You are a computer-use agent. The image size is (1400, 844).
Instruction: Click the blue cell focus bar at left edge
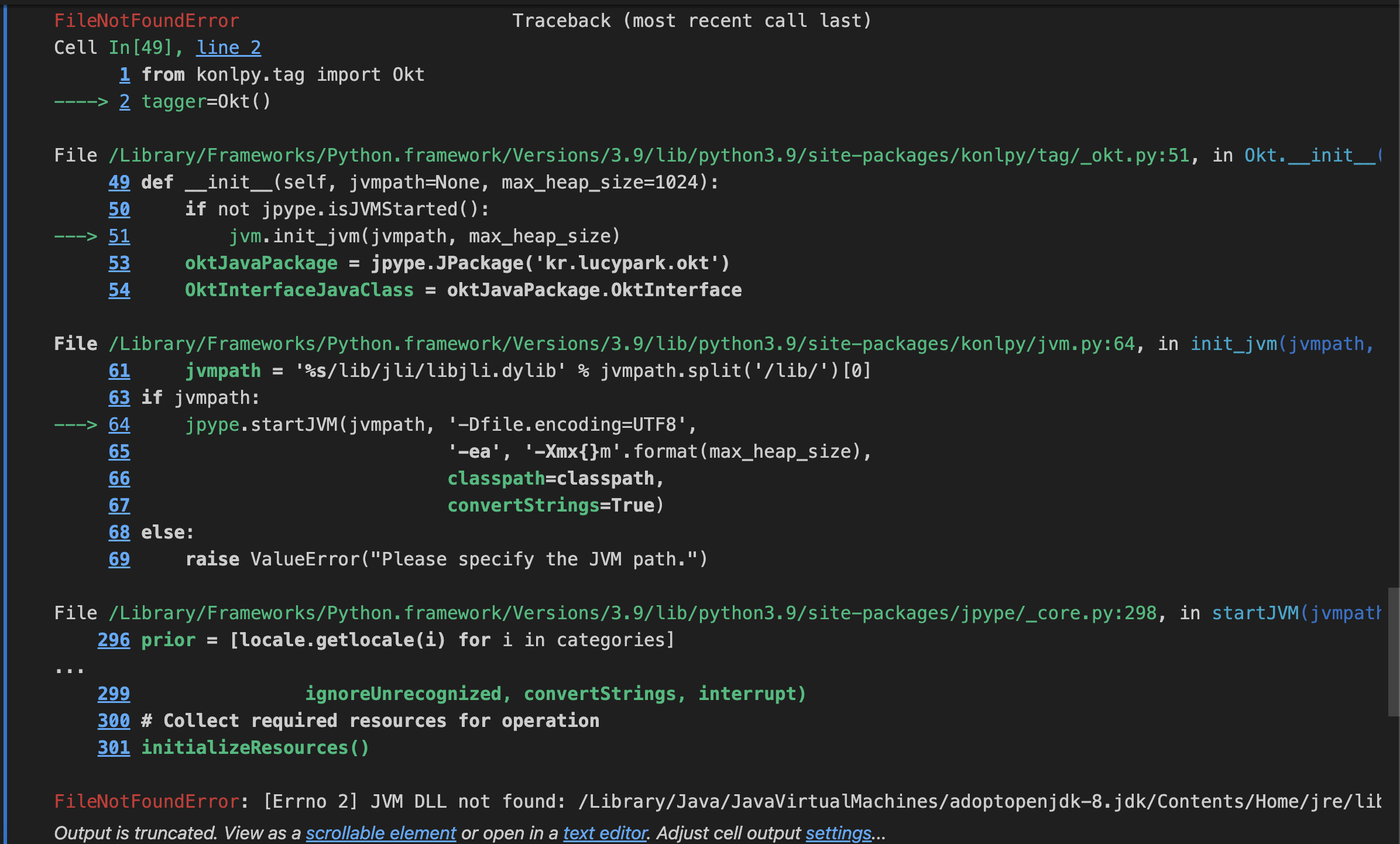click(5, 421)
